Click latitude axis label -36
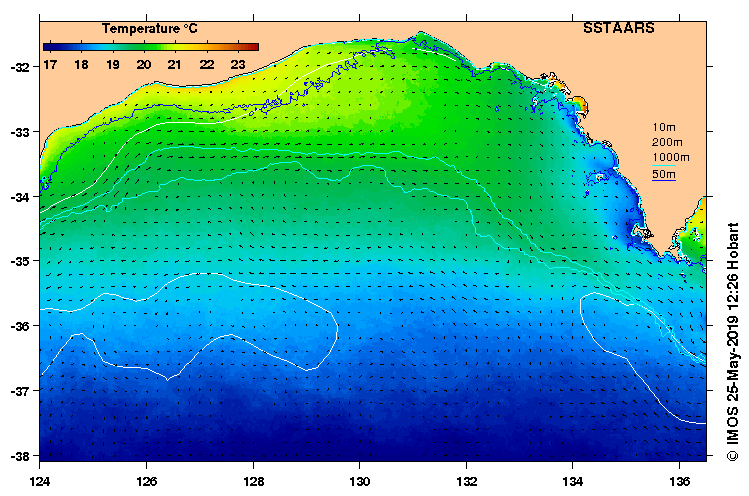 coord(20,326)
